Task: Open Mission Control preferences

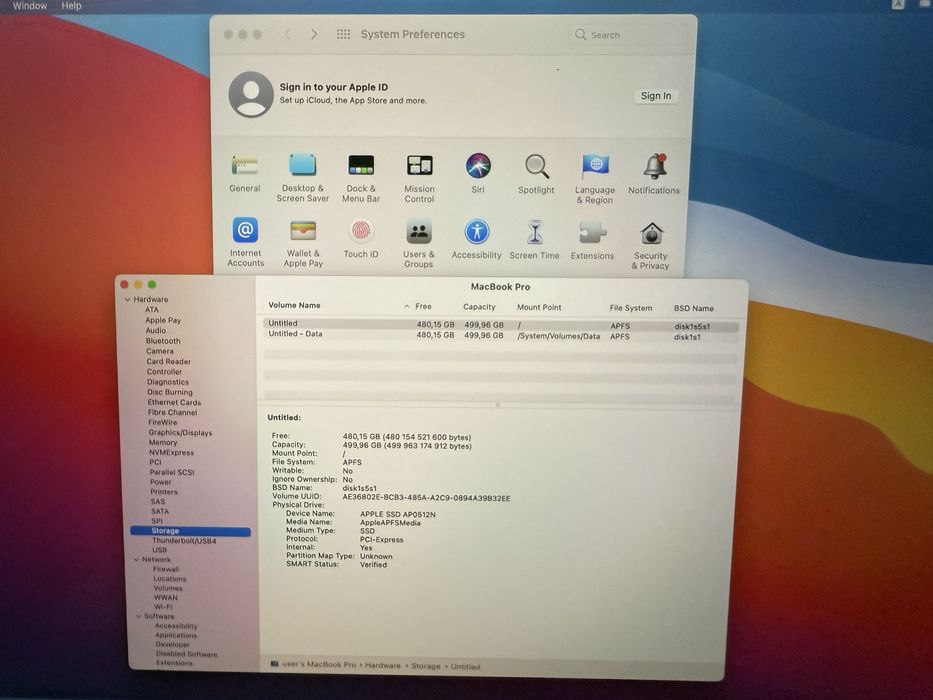Action: point(420,166)
